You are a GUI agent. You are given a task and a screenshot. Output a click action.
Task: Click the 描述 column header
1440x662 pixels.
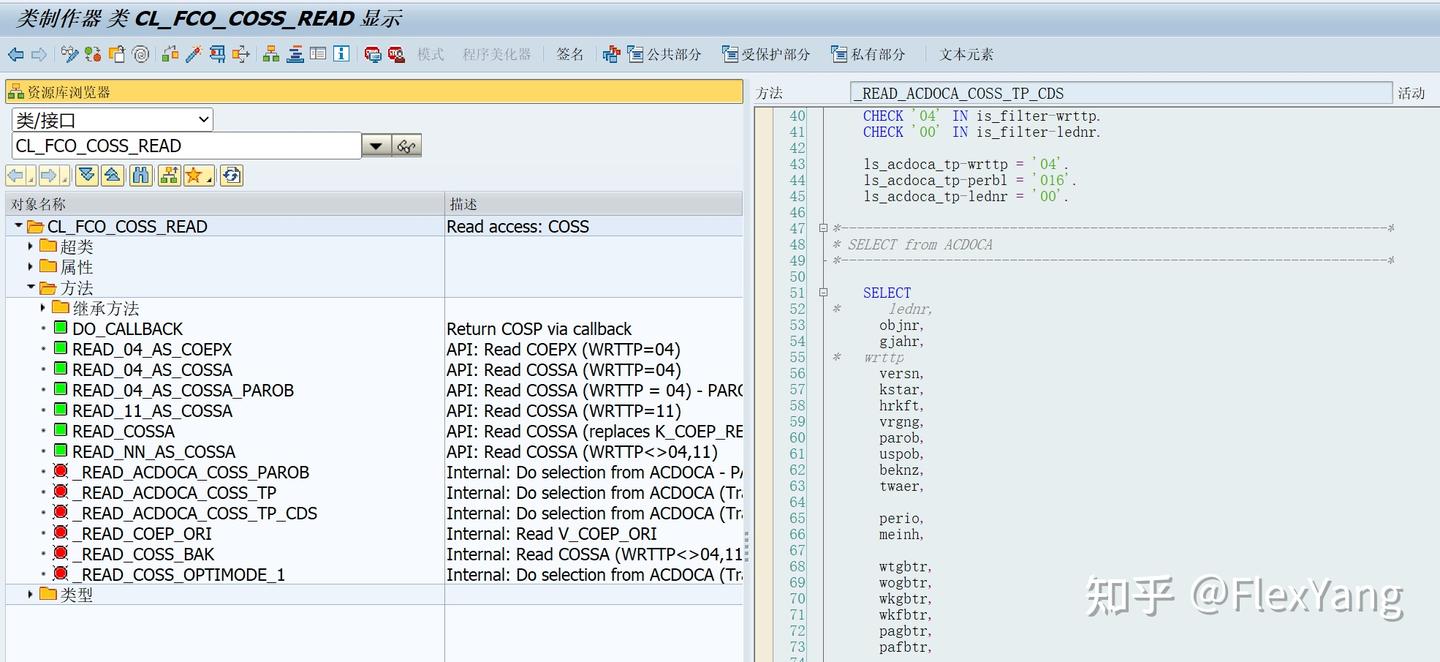pyautogui.click(x=594, y=204)
